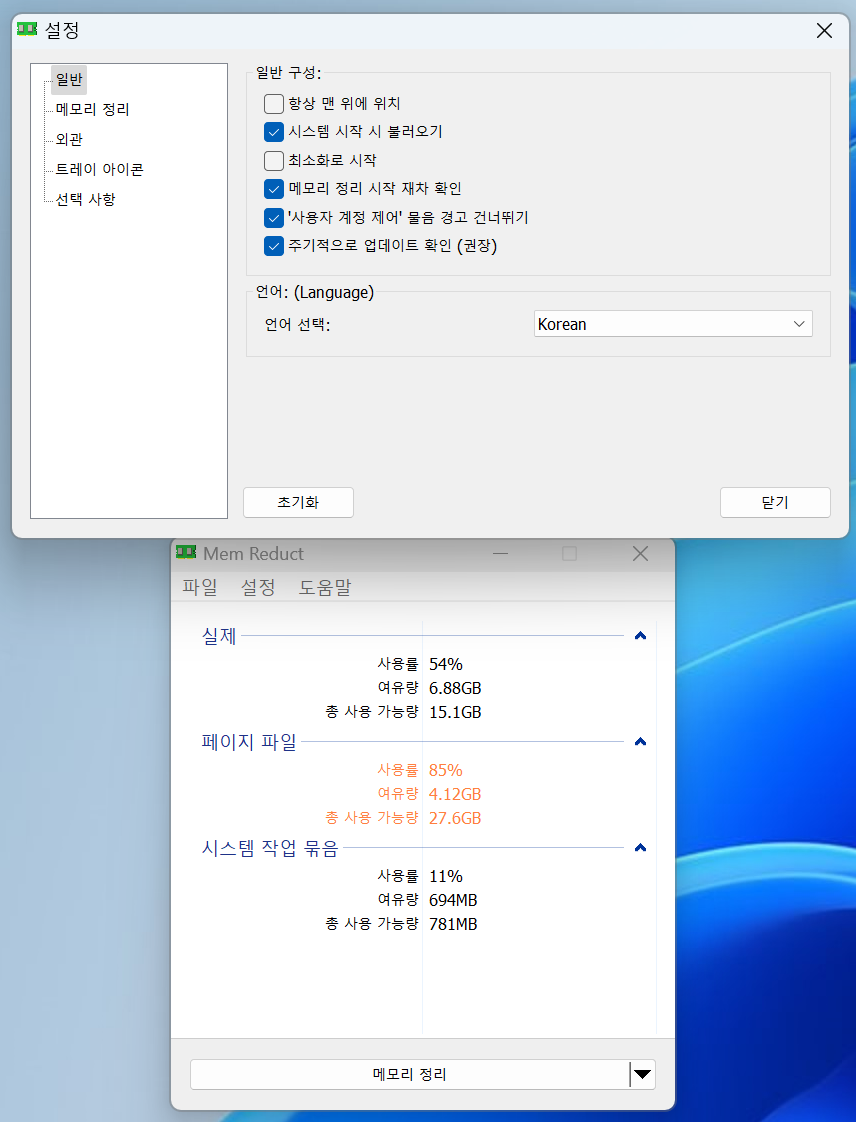Enable 최소화로 시작 checkbox
The image size is (856, 1122).
pyautogui.click(x=274, y=160)
